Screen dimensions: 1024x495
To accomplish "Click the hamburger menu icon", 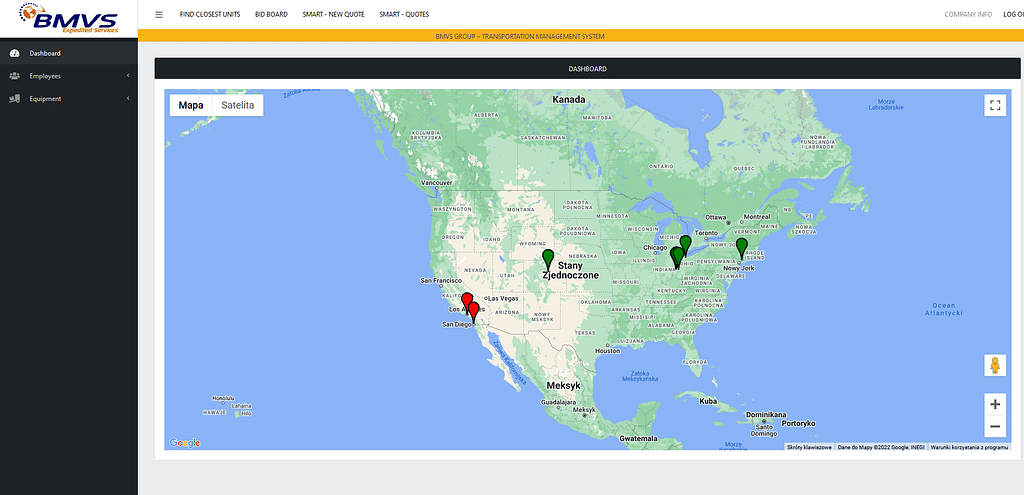I will click(159, 15).
